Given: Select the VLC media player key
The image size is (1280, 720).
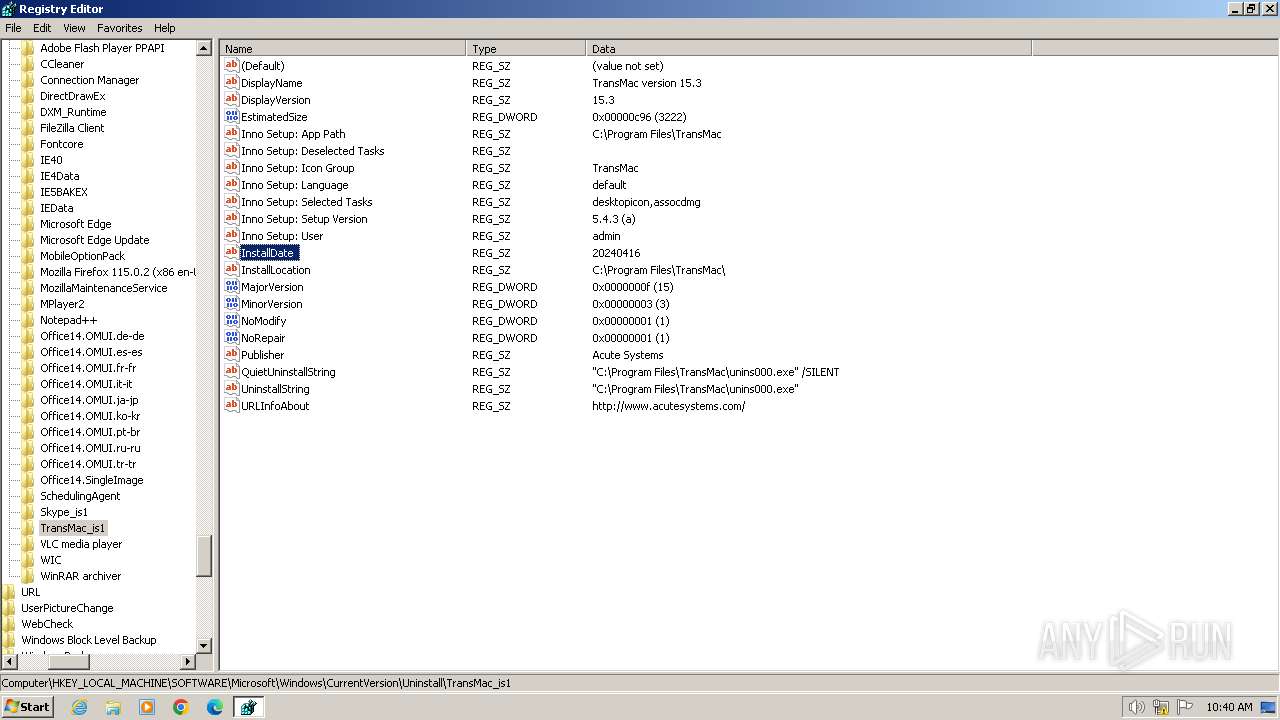Looking at the screenshot, I should 81,544.
